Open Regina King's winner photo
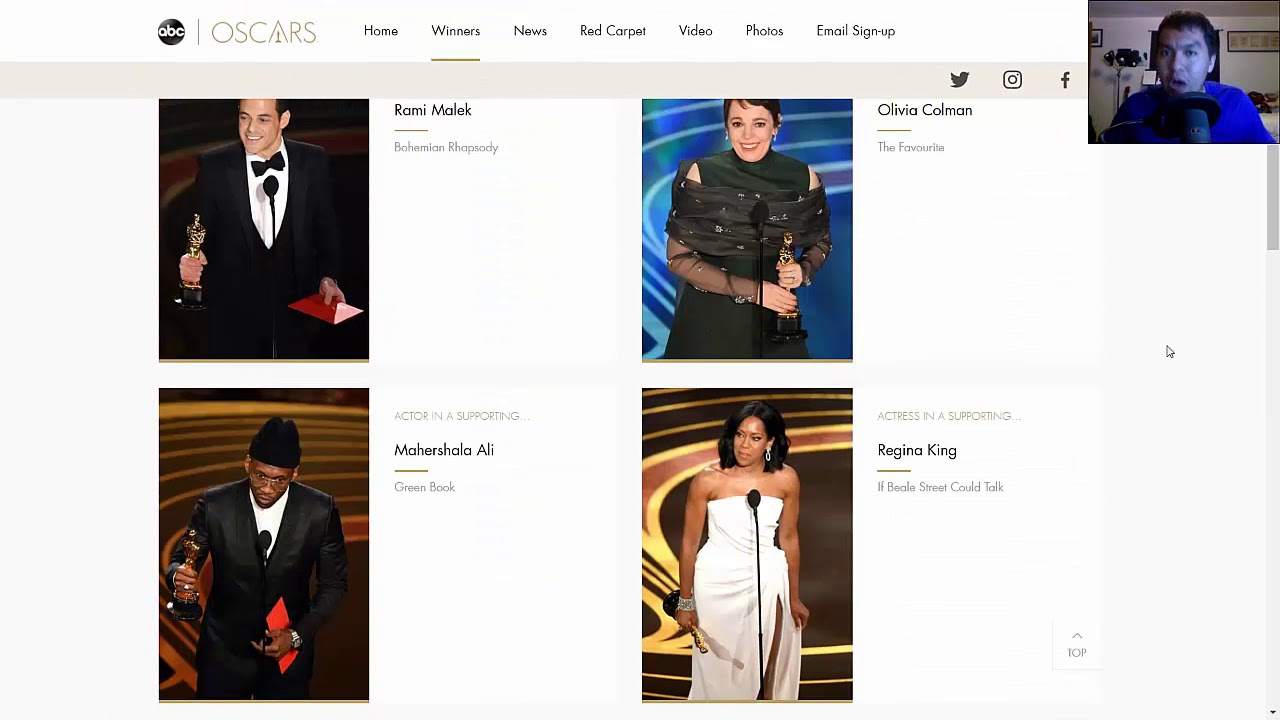The height and width of the screenshot is (720, 1280). [x=747, y=545]
